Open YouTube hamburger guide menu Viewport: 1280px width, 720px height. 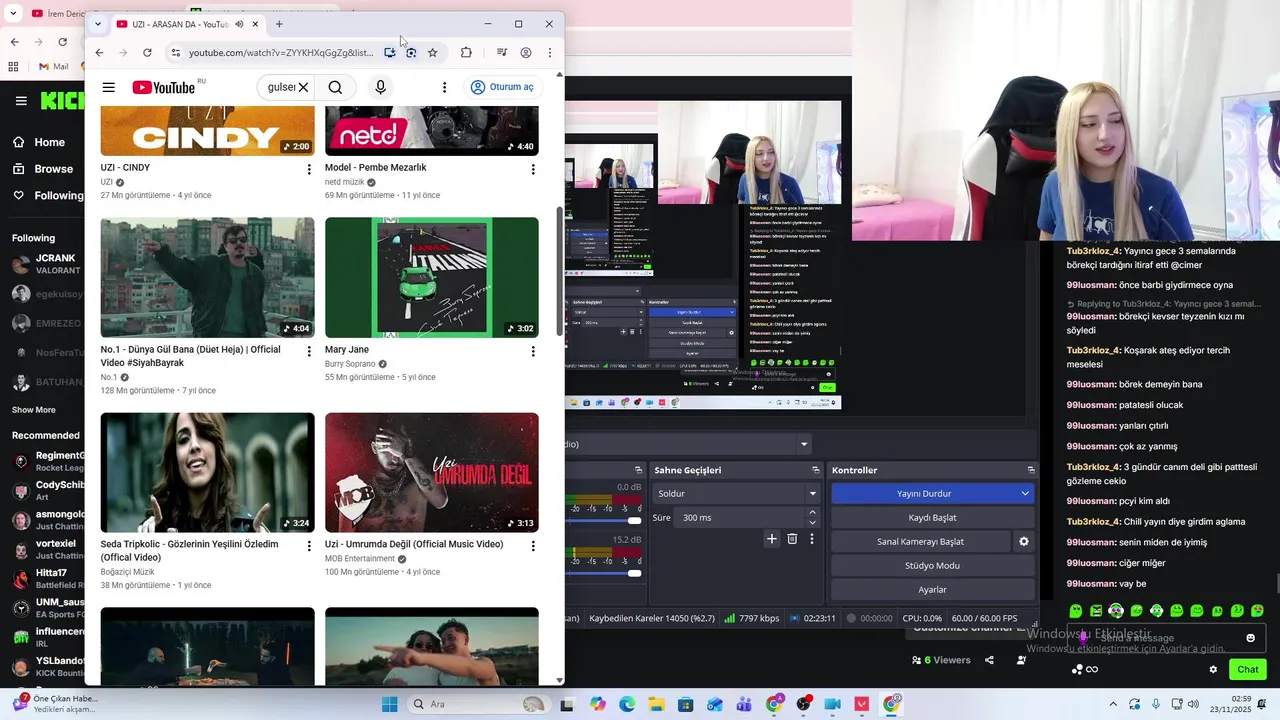109,87
